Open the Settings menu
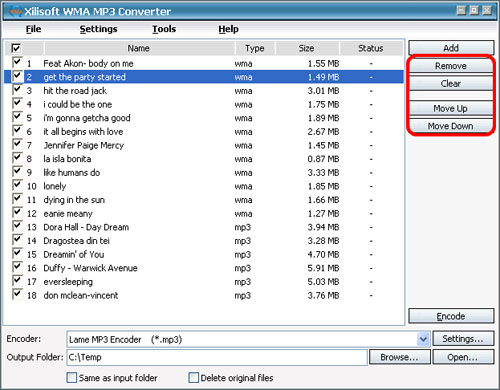The width and height of the screenshot is (500, 390). click(x=98, y=29)
